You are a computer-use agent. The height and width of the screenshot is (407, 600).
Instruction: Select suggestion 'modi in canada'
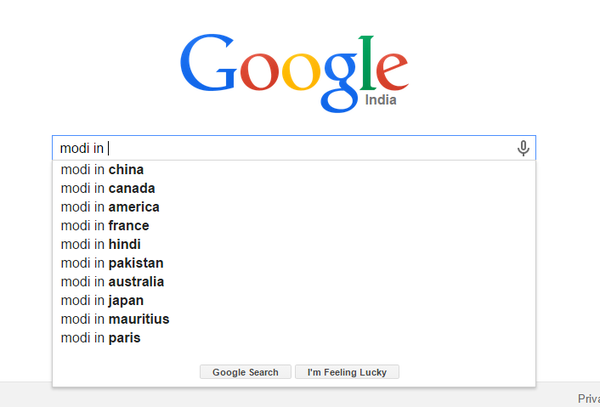click(294, 188)
